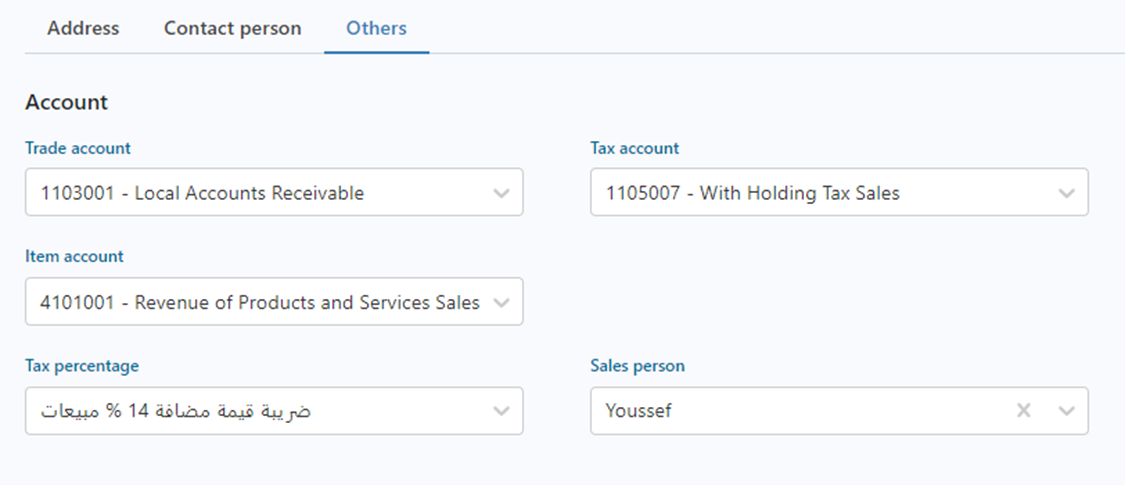The image size is (1125, 485).
Task: Click the Tax percentage chevron arrow
Action: tap(502, 410)
